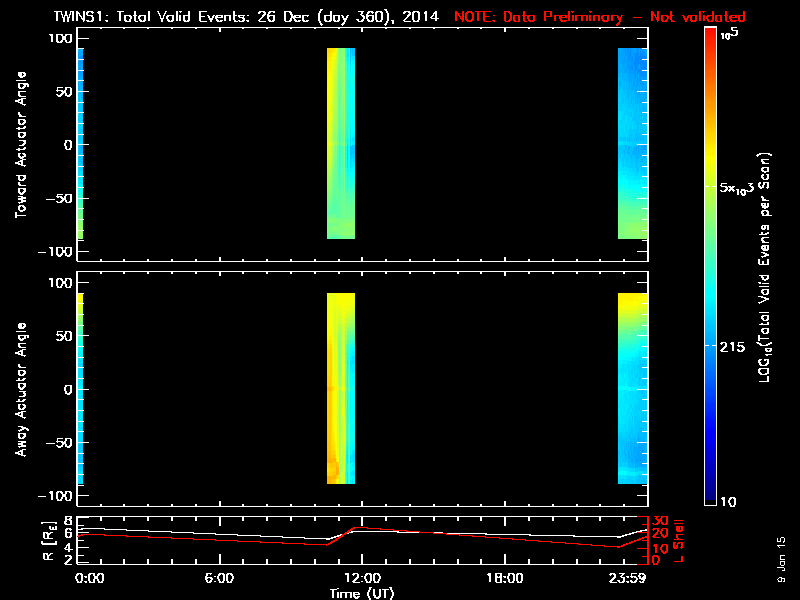Click the red L Shell axis label
This screenshot has height=600, width=800.
point(679,540)
